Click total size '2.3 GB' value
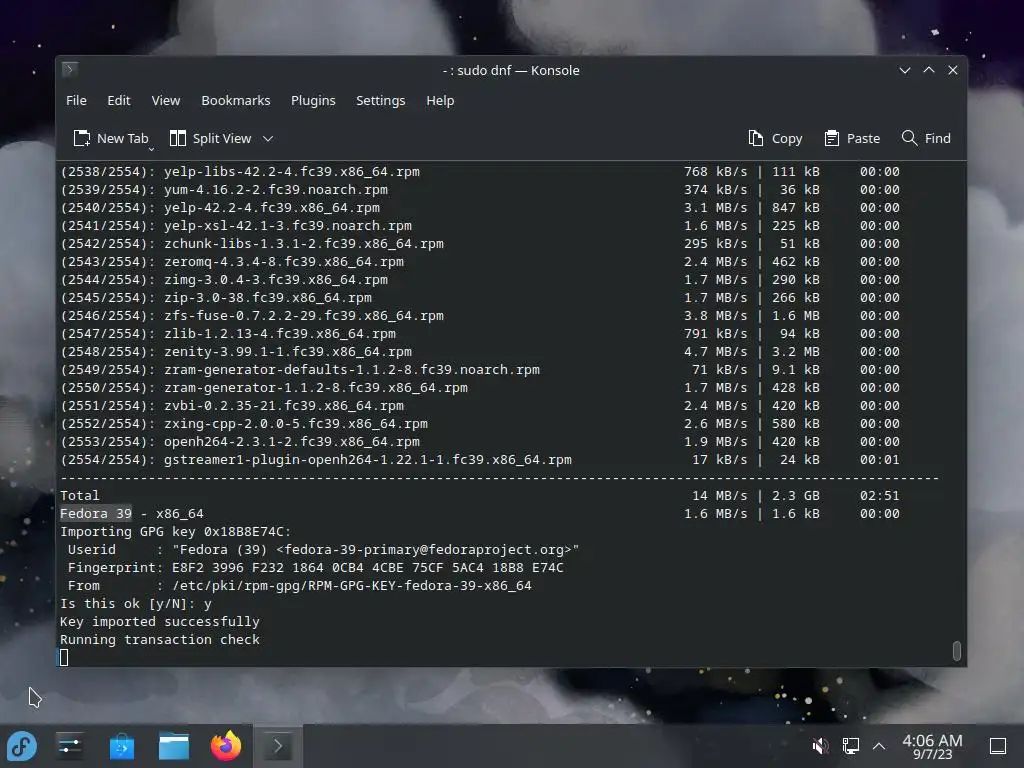Screen dimensions: 1024x768 tap(795, 496)
